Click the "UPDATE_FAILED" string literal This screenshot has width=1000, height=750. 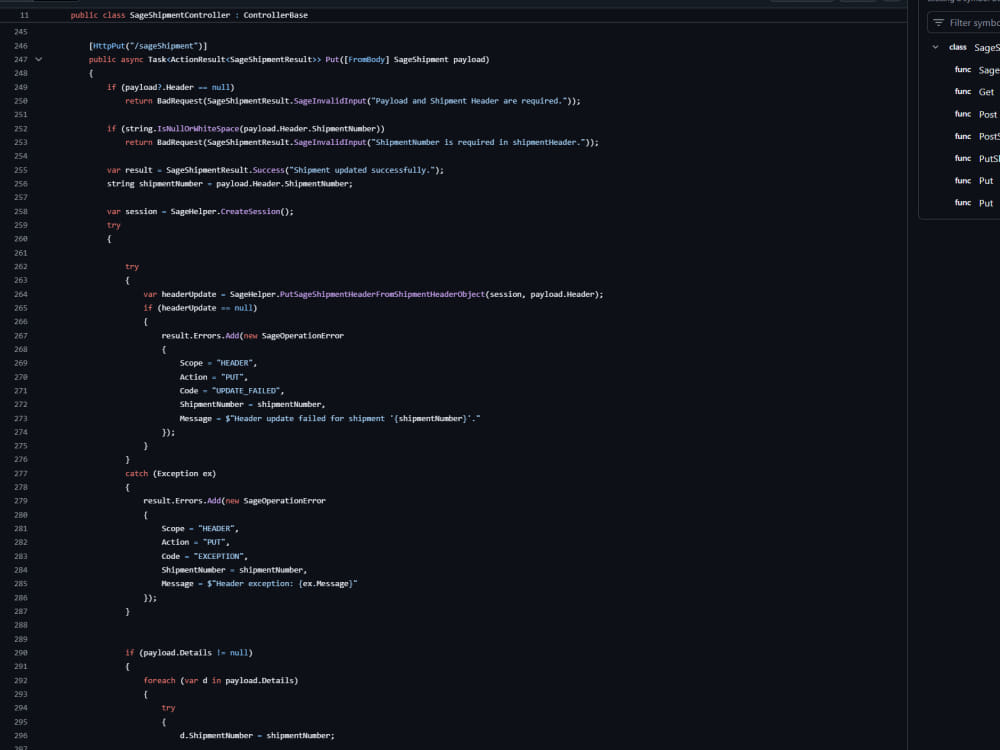(x=246, y=391)
